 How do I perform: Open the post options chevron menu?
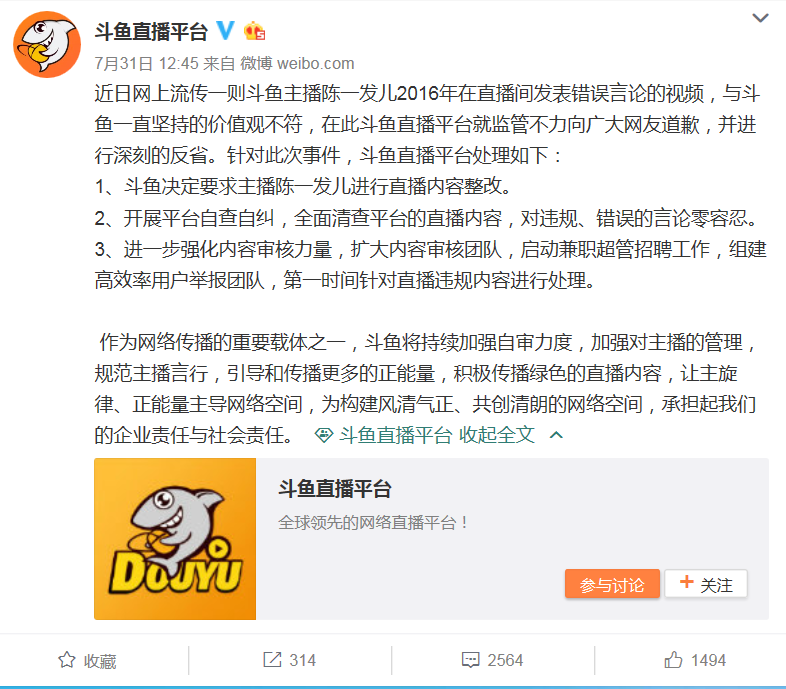[x=760, y=18]
